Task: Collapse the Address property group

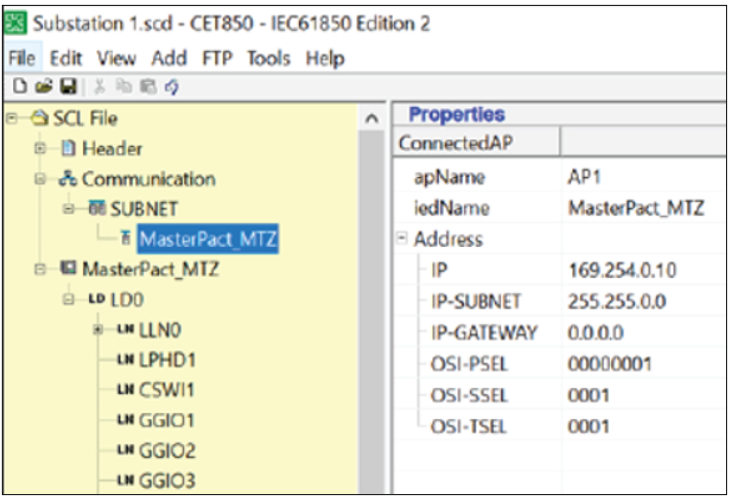Action: click(402, 238)
